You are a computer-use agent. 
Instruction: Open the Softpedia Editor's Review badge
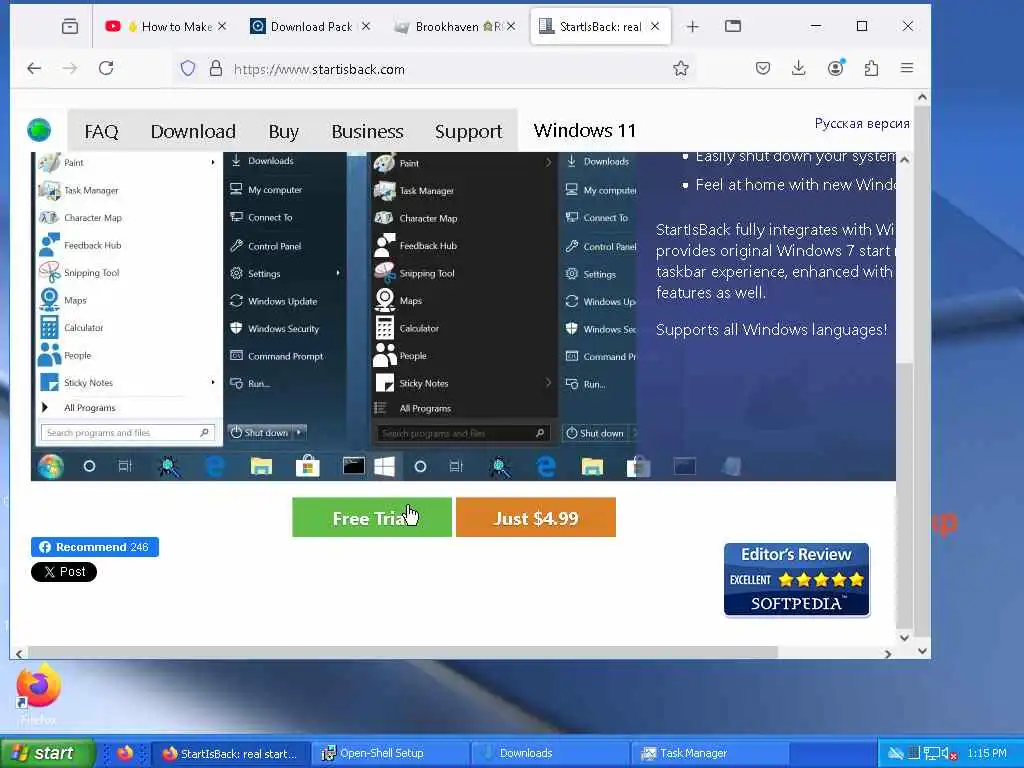tap(796, 580)
